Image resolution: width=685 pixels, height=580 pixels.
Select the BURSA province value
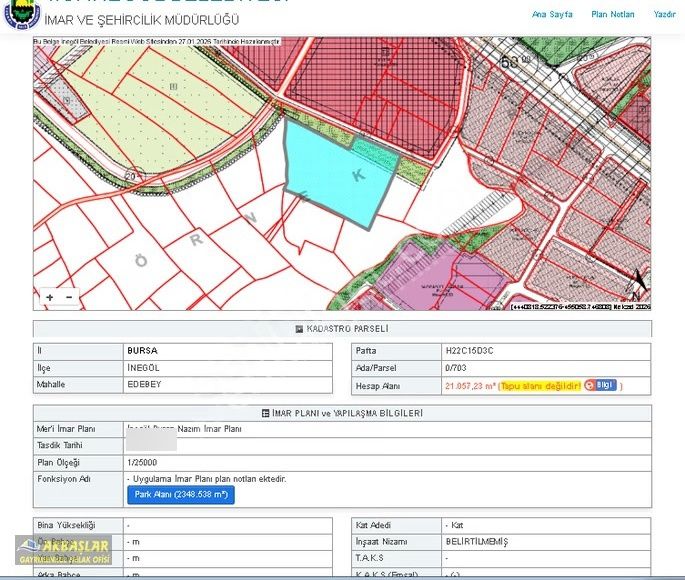(142, 351)
